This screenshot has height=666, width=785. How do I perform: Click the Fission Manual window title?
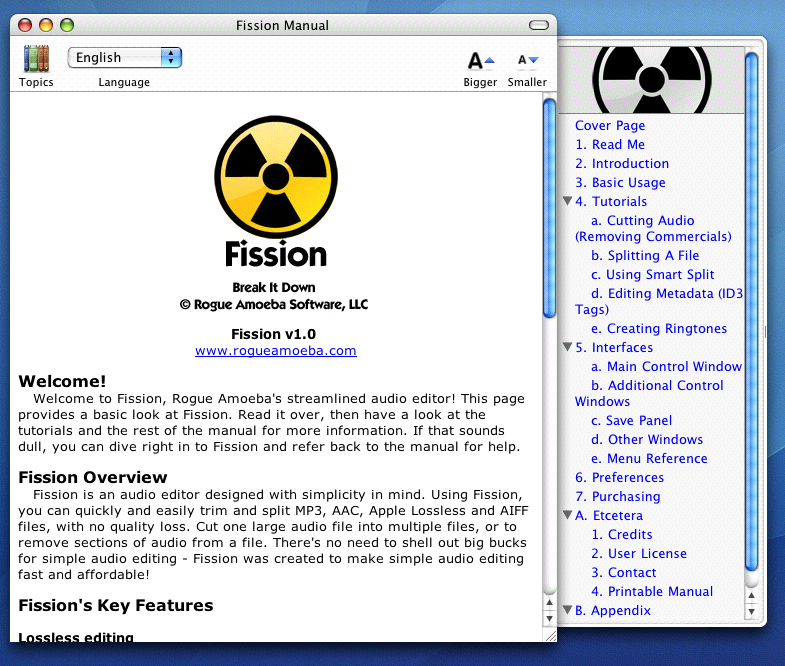(x=282, y=26)
